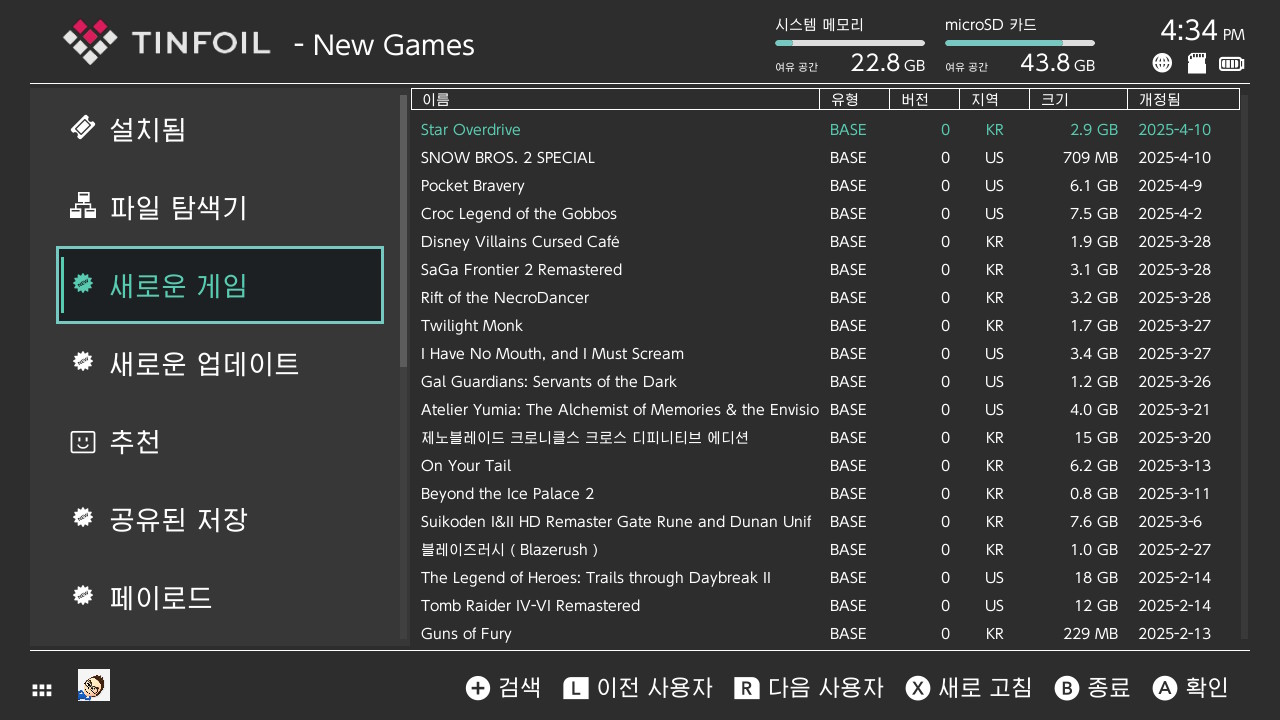This screenshot has width=1280, height=720.
Task: Click the Tinfoil logo icon
Action: [90, 42]
